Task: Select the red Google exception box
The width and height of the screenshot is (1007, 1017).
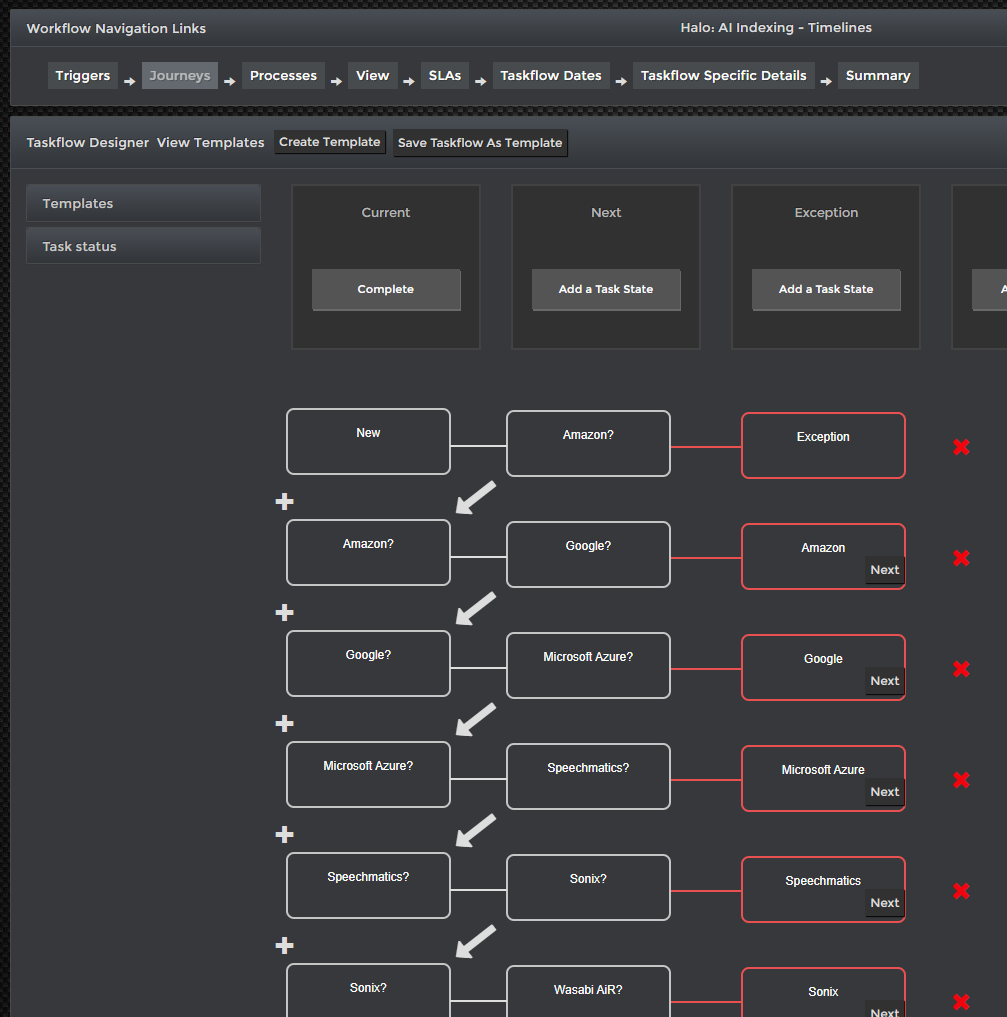Action: click(823, 667)
